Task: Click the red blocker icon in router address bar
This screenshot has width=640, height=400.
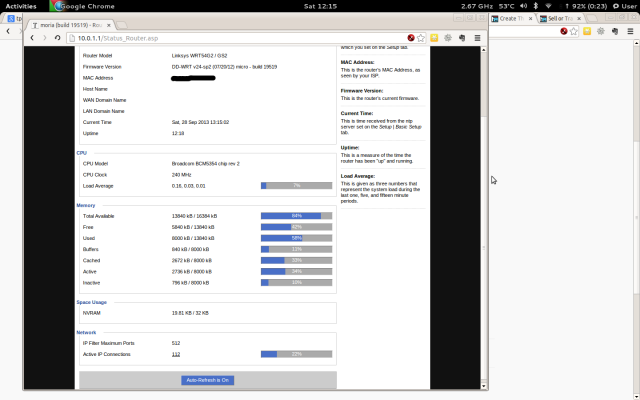Action: point(411,38)
